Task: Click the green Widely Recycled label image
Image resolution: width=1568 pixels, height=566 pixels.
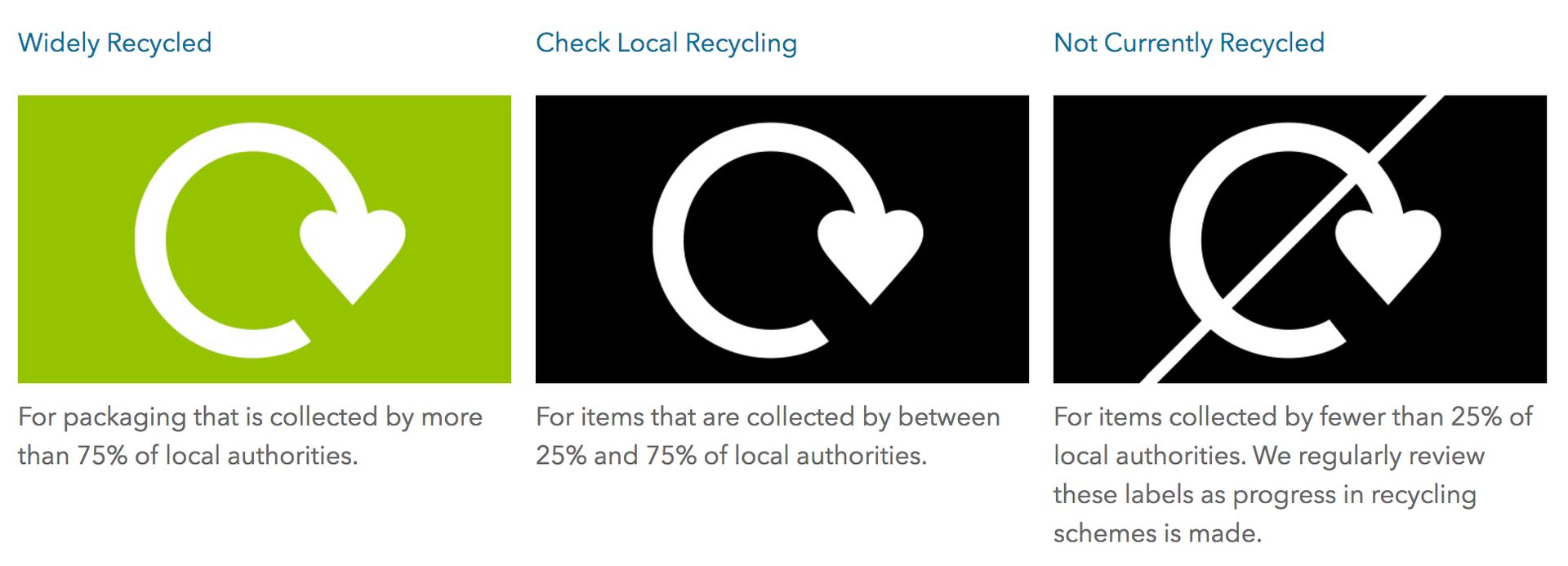Action: coord(264,238)
